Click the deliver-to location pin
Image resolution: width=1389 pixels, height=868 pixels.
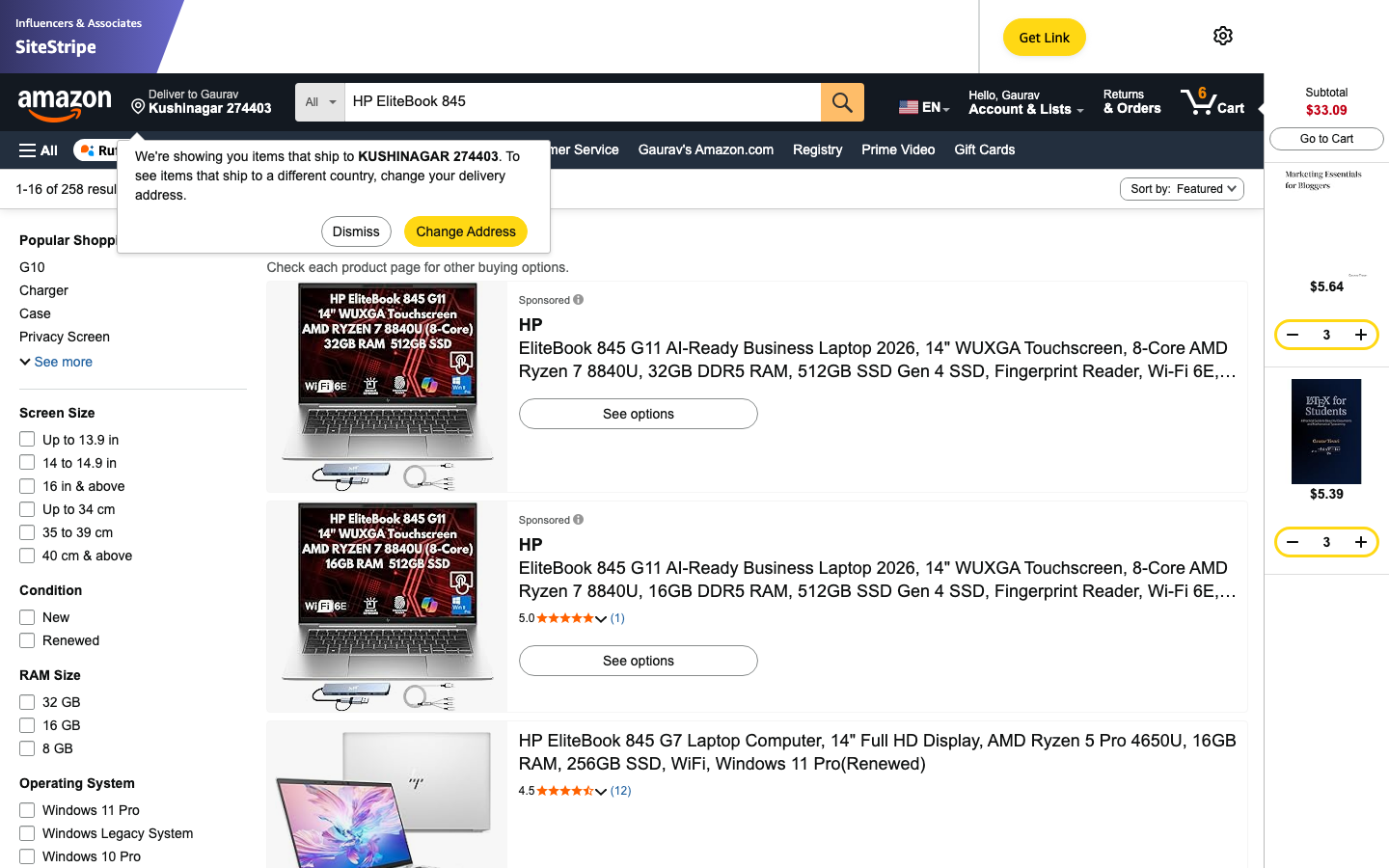138,106
